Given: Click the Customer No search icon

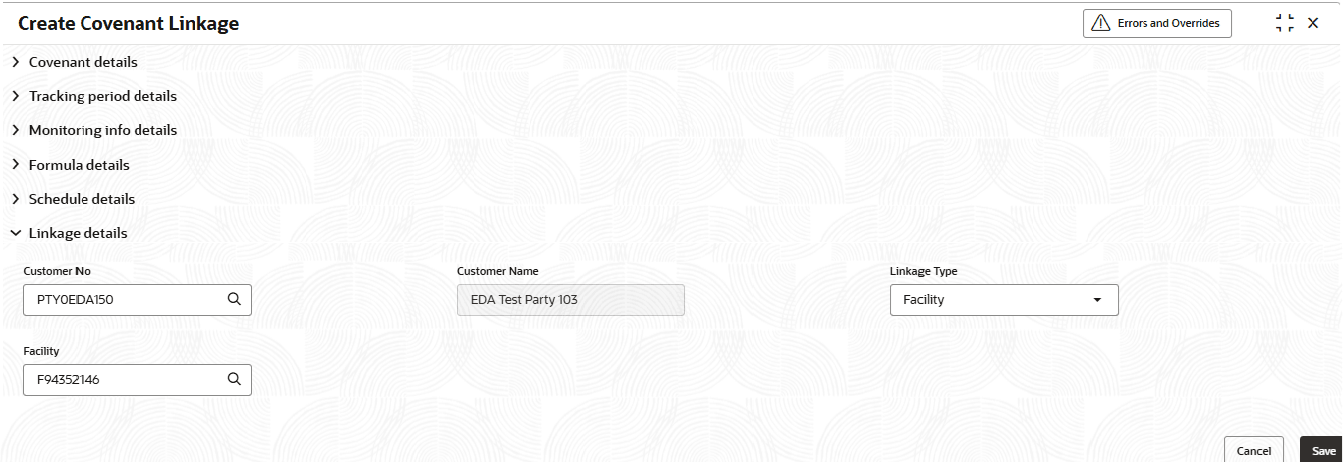Looking at the screenshot, I should pyautogui.click(x=234, y=299).
